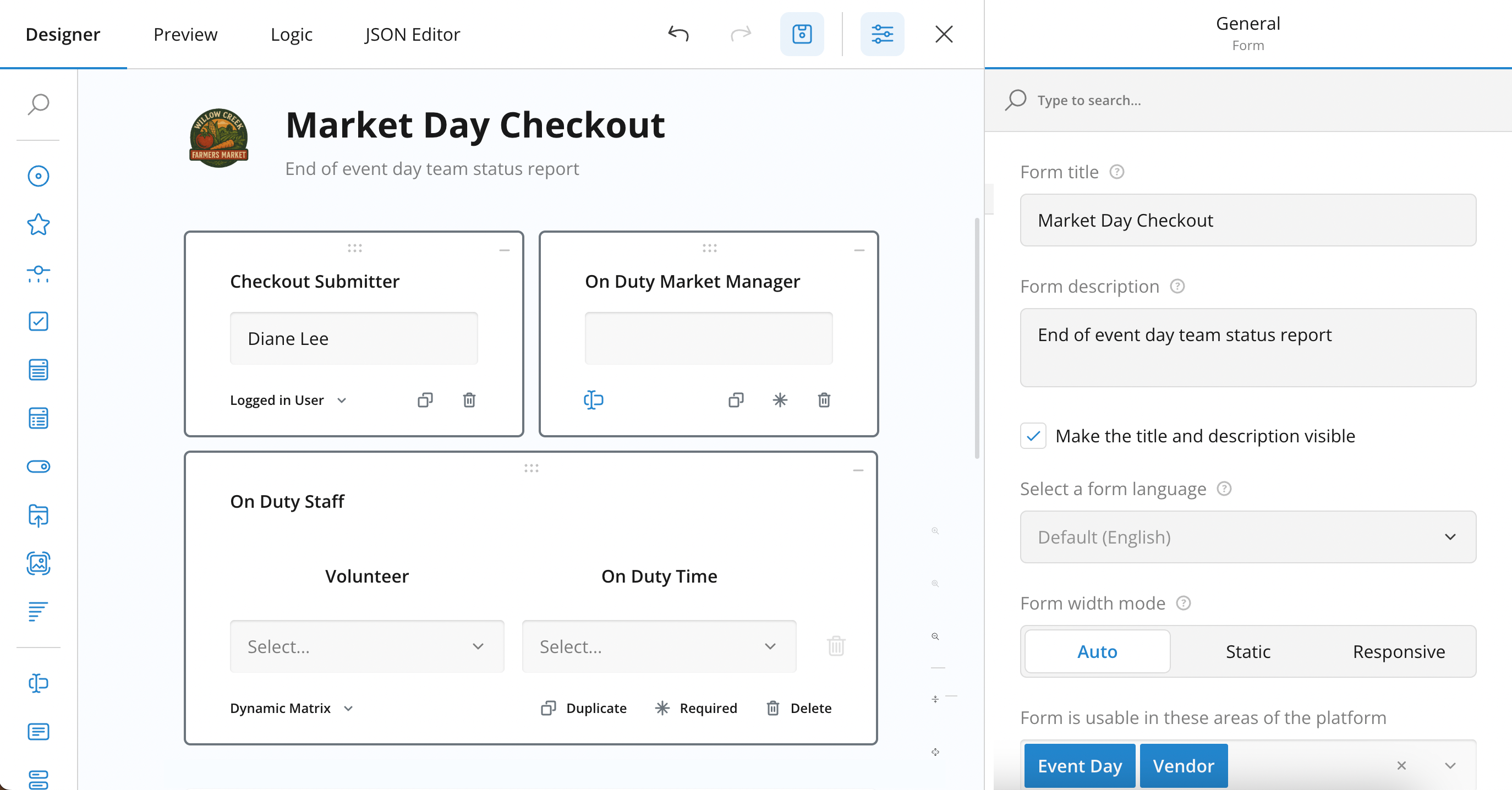Viewport: 1512px width, 790px height.
Task: Uncheck Make the title and description visible
Action: [x=1032, y=436]
